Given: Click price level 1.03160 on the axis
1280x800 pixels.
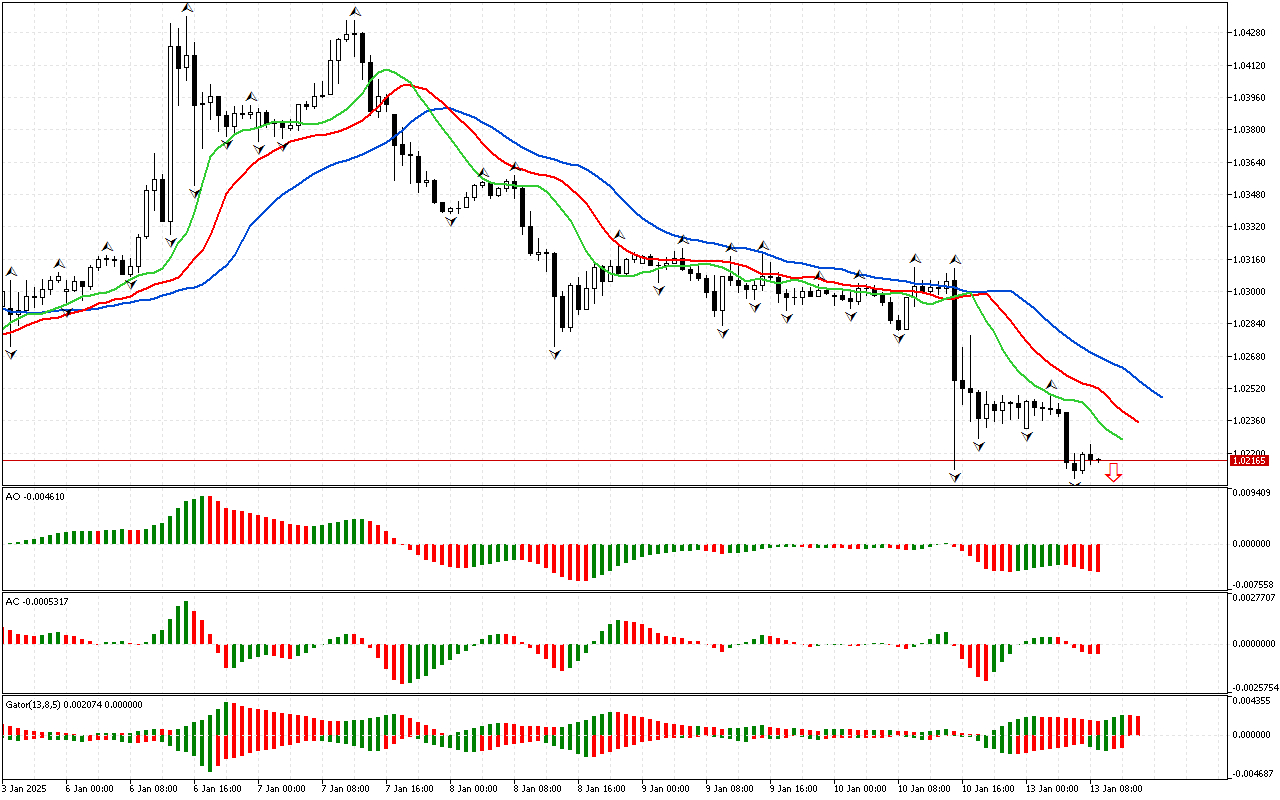Looking at the screenshot, I should (x=1251, y=259).
